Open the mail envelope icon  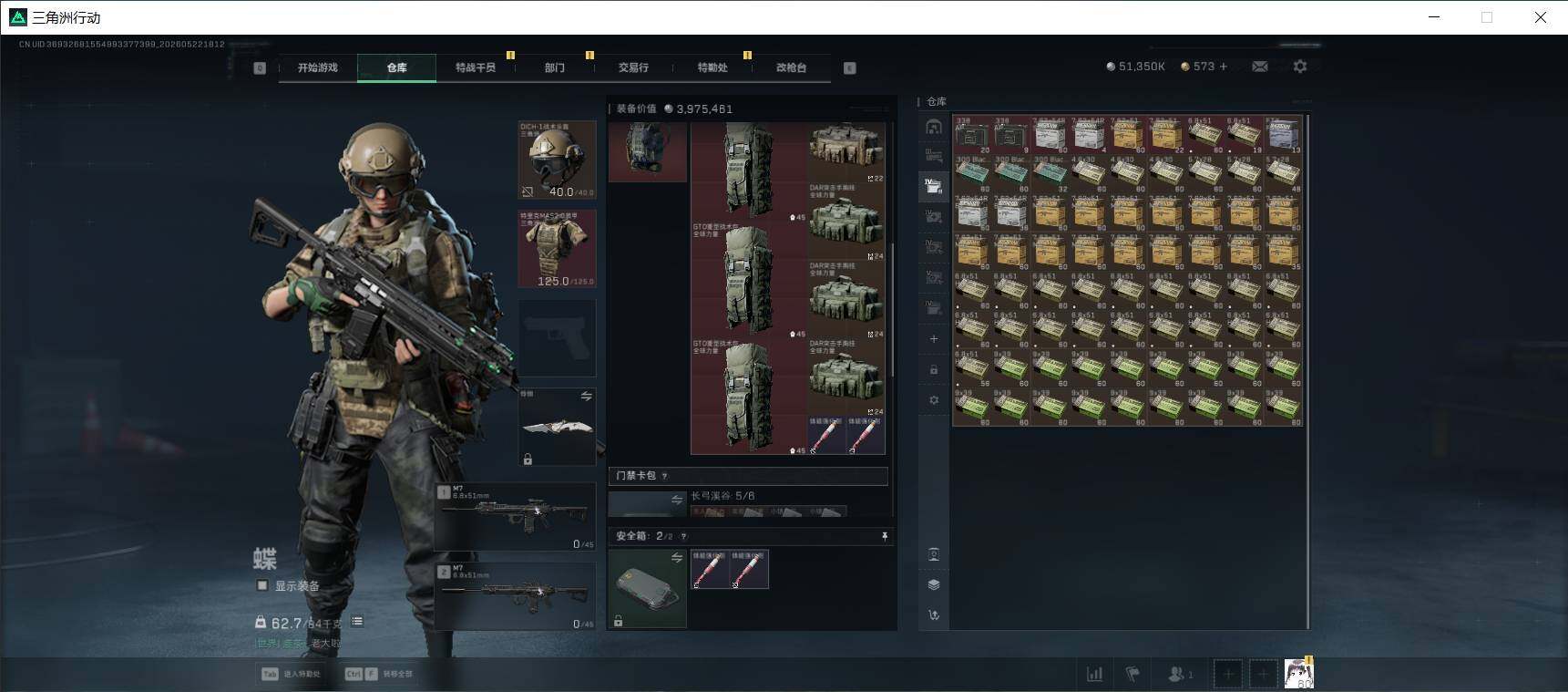[1260, 67]
